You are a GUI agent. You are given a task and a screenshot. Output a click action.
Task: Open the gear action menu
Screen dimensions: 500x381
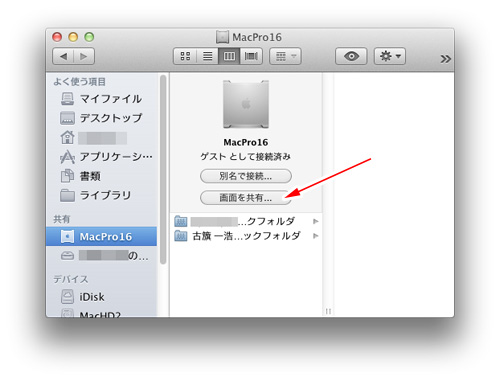click(x=390, y=56)
